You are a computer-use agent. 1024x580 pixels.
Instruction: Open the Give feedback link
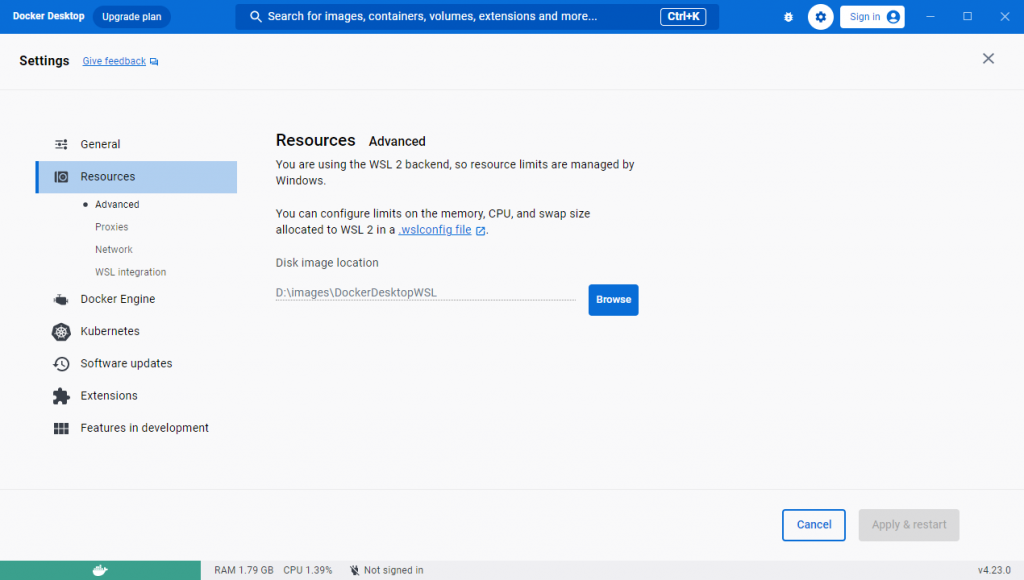click(113, 61)
